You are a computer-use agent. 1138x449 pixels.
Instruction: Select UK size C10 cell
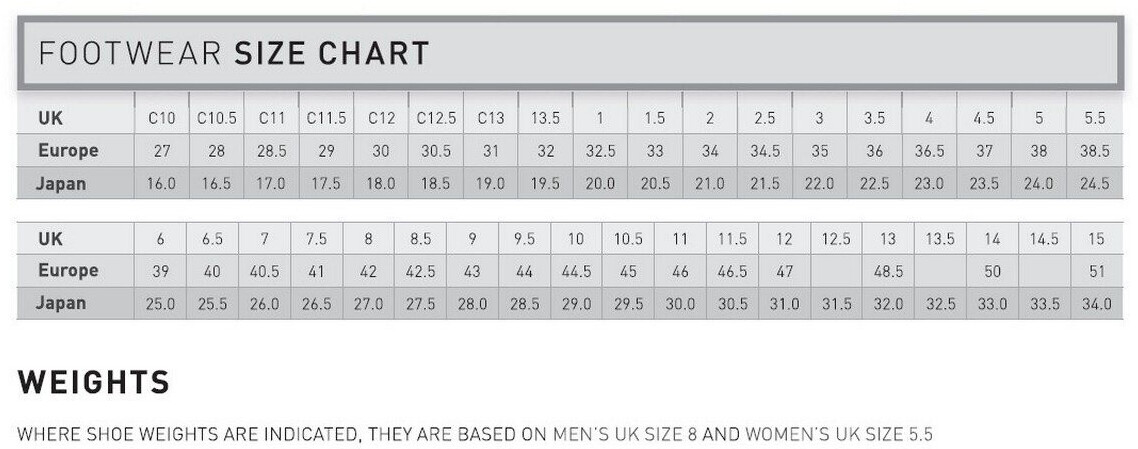pyautogui.click(x=161, y=118)
